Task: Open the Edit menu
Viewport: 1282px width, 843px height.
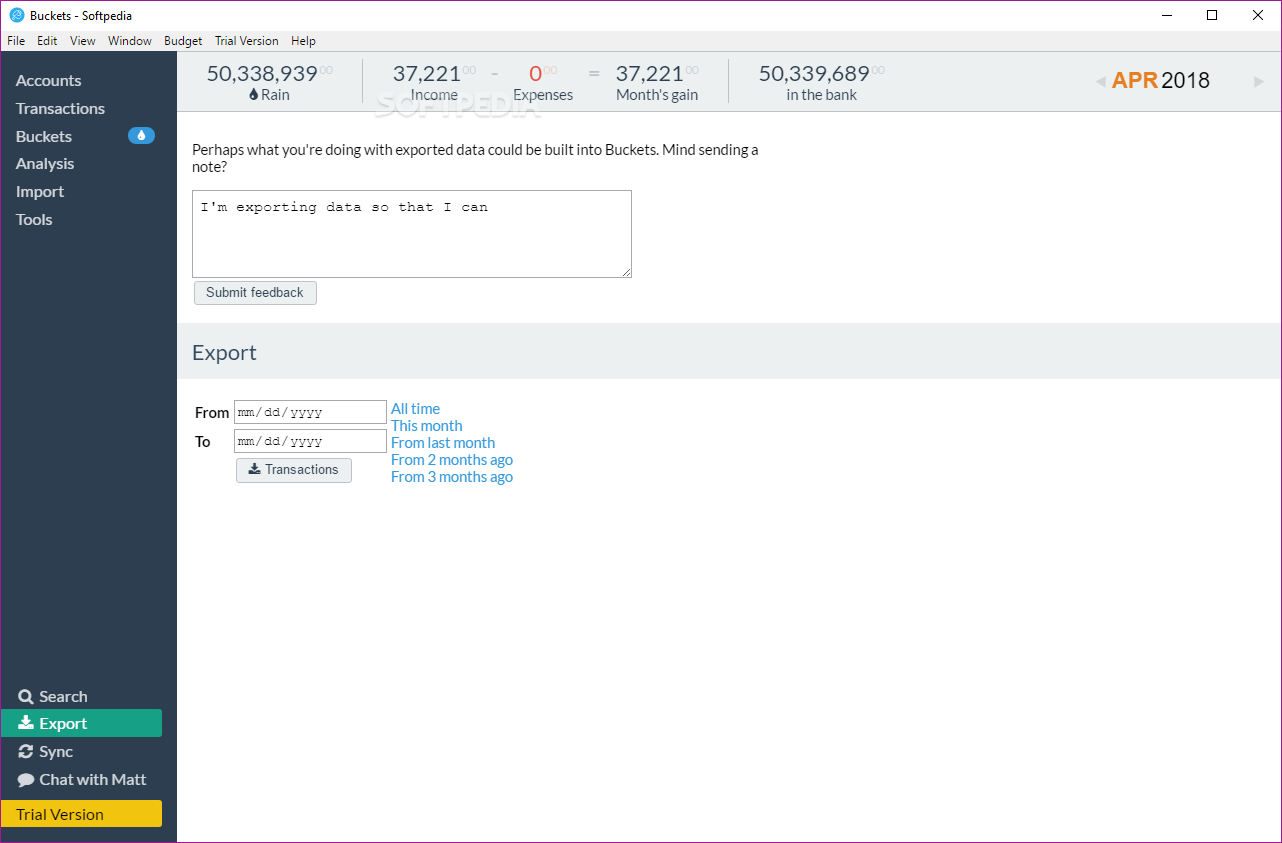Action: click(47, 41)
